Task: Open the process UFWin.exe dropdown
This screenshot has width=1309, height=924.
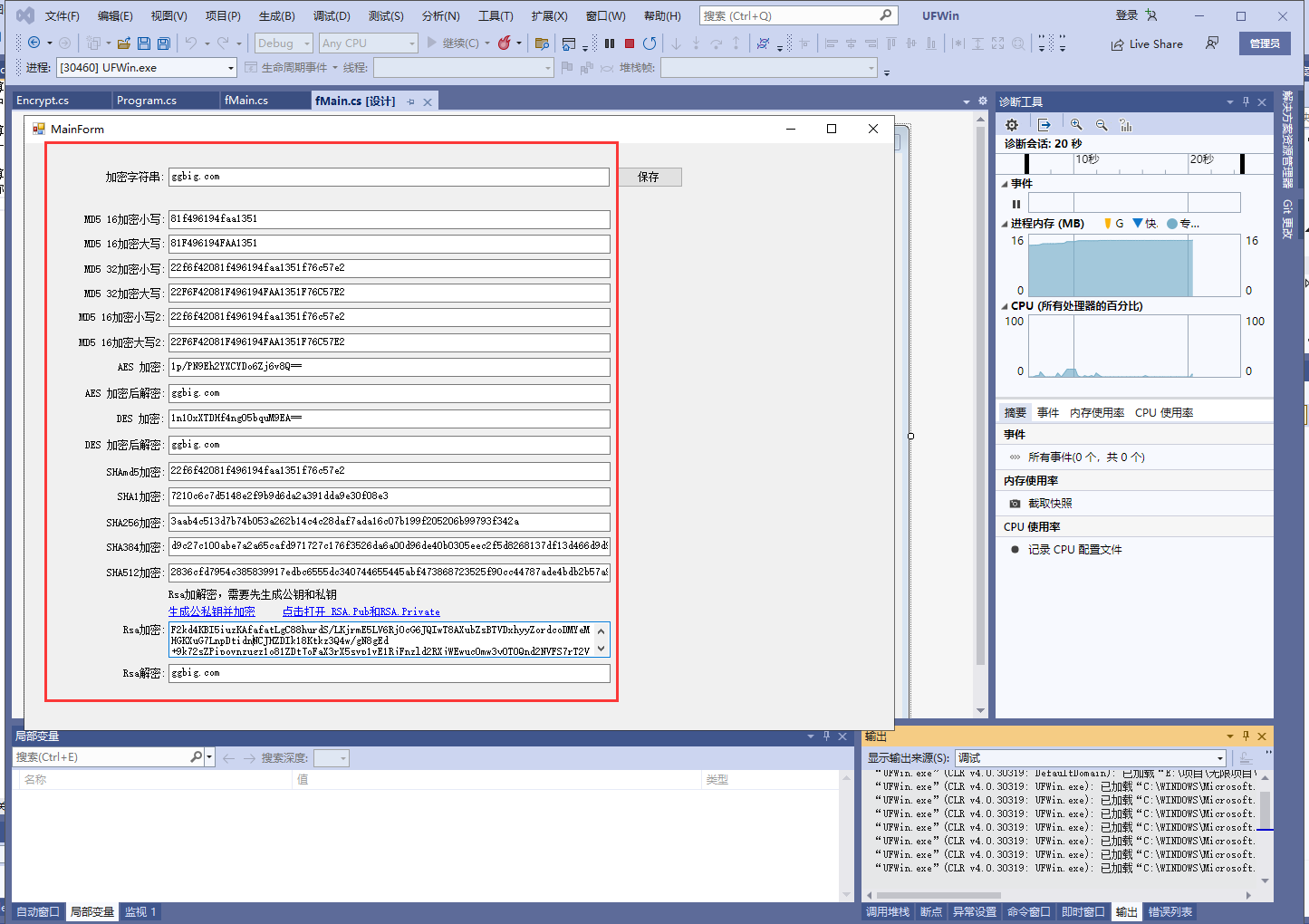Action: pyautogui.click(x=230, y=68)
